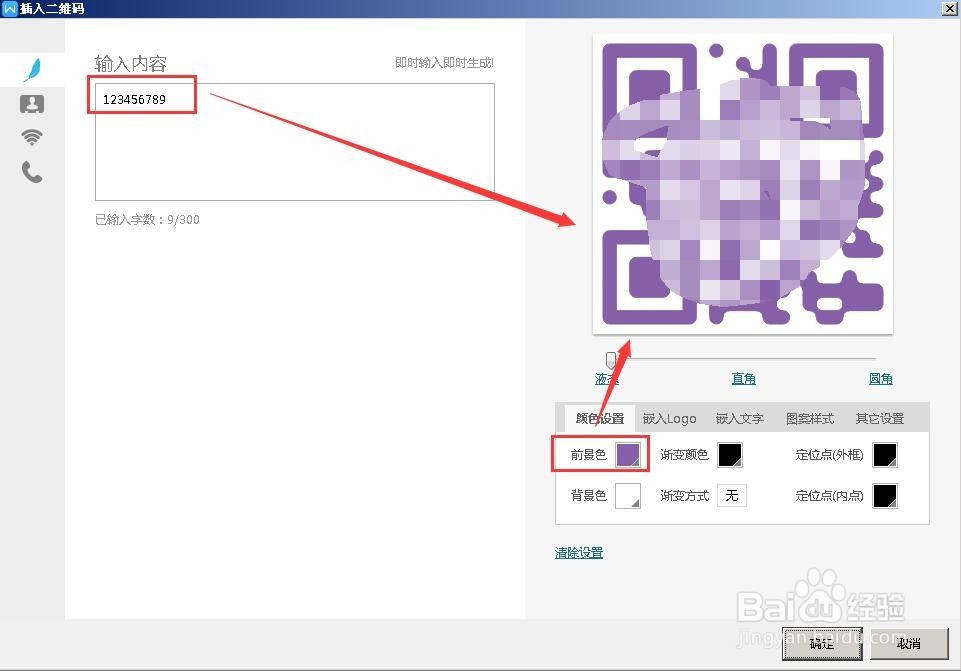Viewport: 961px width, 671px height.
Task: Open the 图案样式 tab
Action: pos(809,418)
